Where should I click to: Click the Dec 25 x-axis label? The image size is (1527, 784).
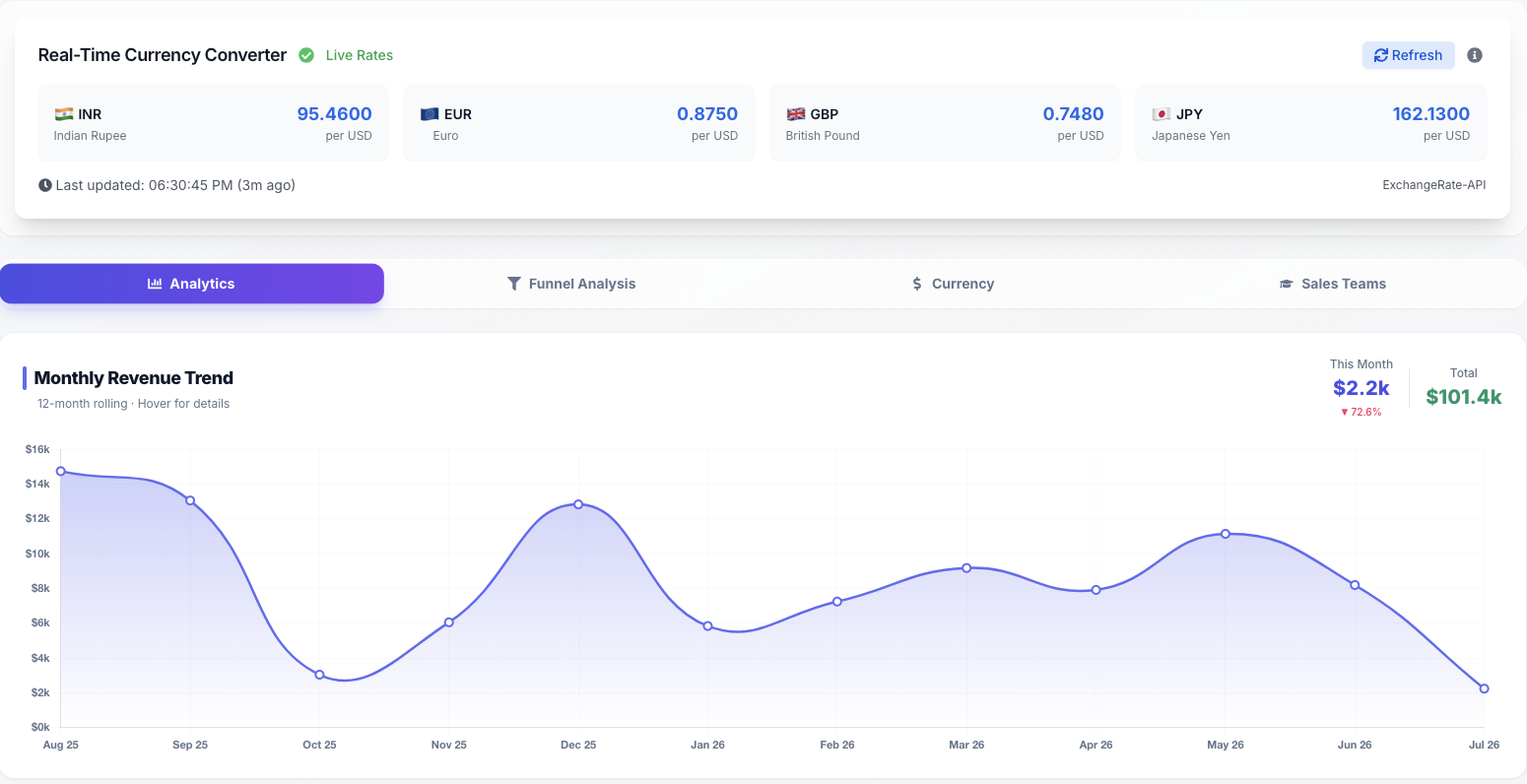coord(578,745)
